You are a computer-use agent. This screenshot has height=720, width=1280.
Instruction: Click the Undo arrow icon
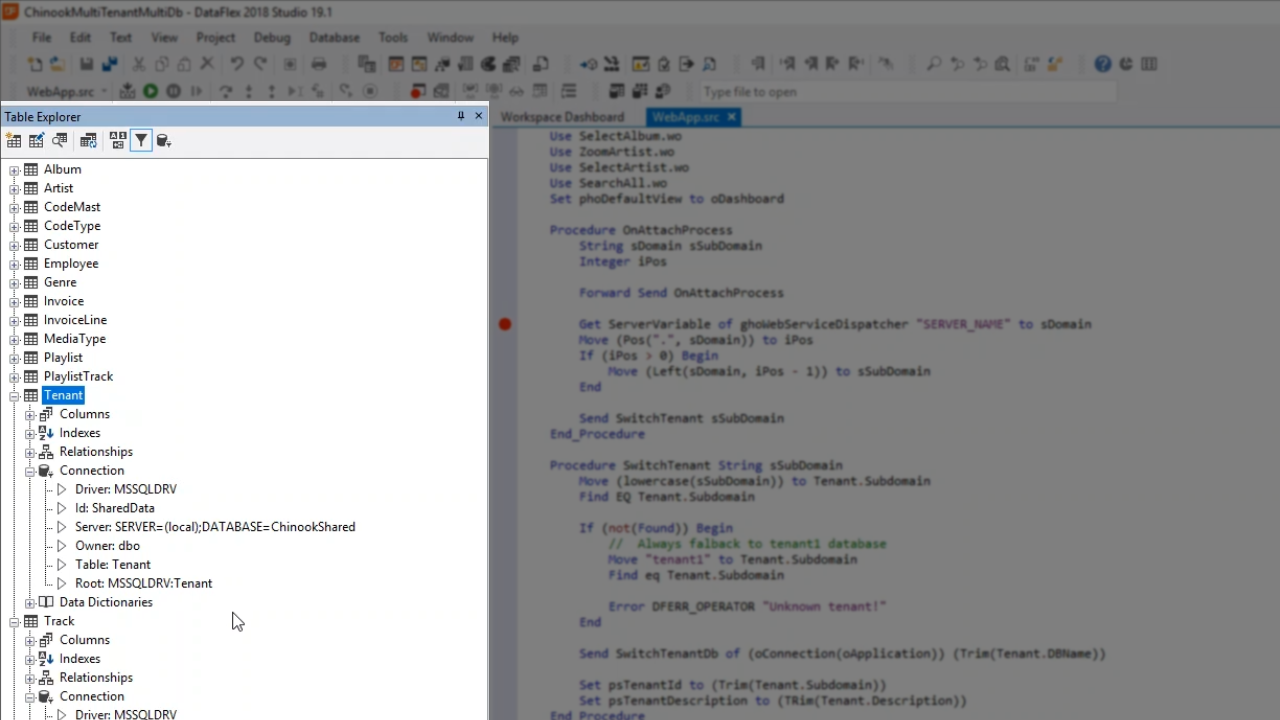click(236, 64)
